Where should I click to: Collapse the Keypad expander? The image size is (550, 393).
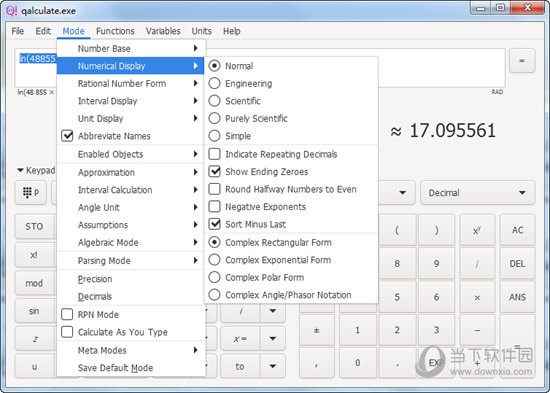click(36, 171)
